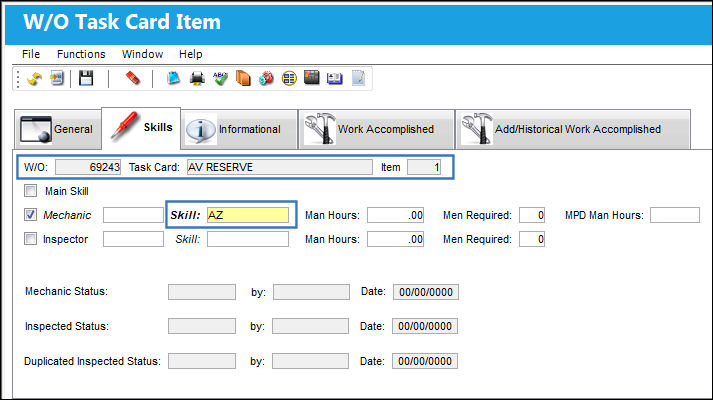713x400 pixels.
Task: Click the Mechanic Status field
Action: [202, 292]
